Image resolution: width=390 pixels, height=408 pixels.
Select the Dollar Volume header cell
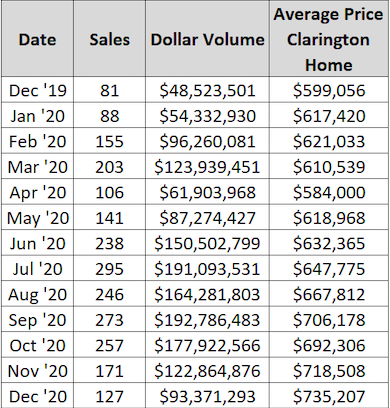click(207, 38)
